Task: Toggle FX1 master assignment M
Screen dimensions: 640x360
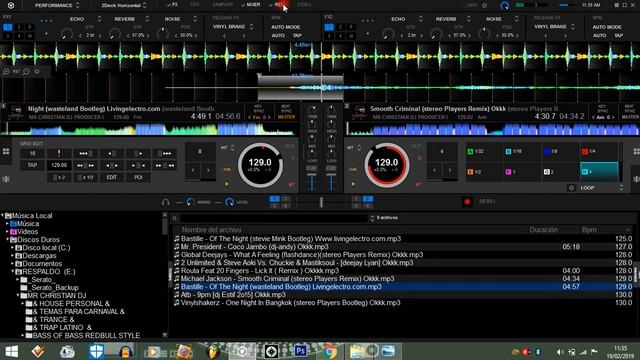Action: [x=29, y=36]
